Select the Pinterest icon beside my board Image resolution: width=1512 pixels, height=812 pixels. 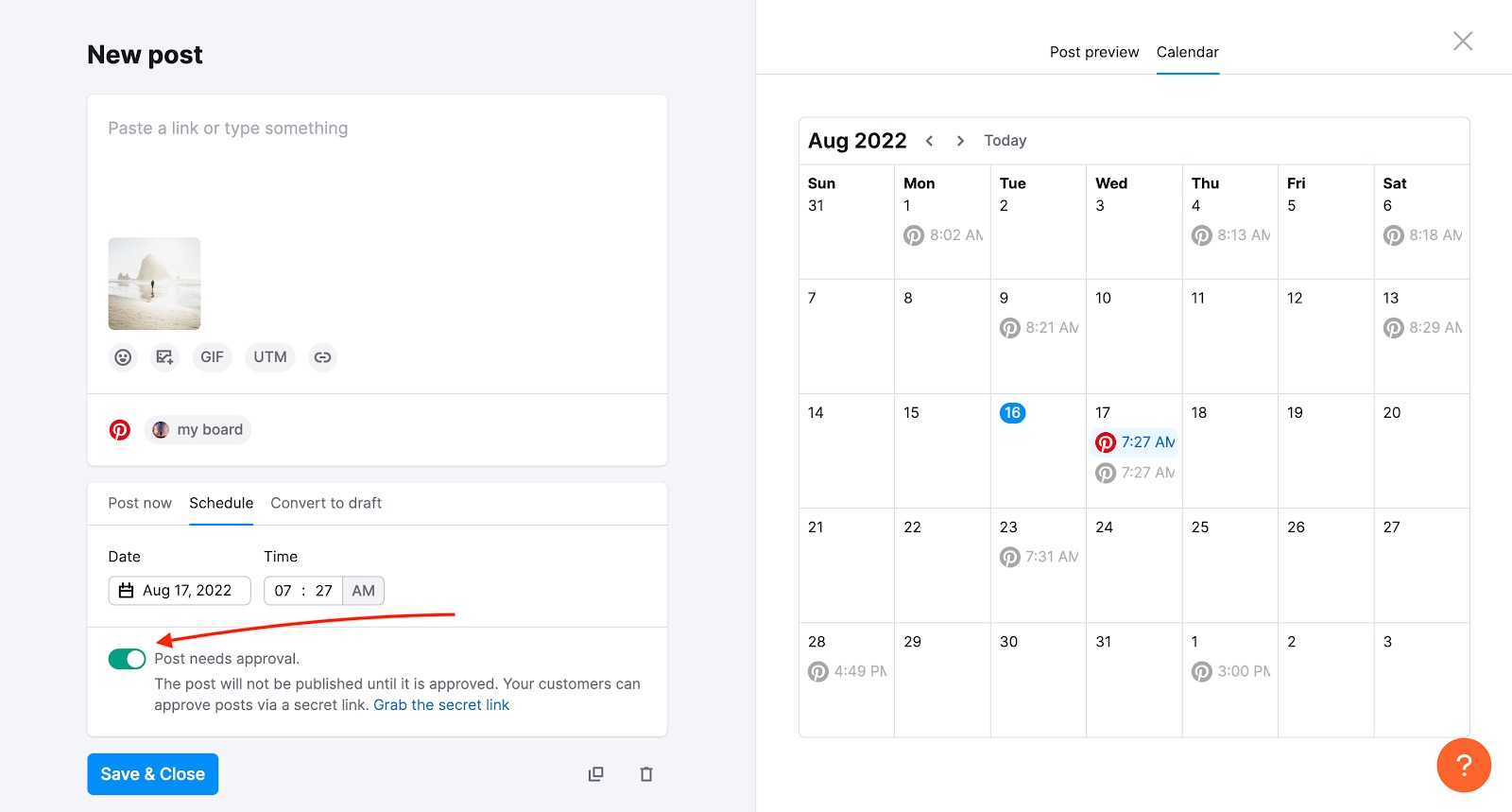point(120,428)
